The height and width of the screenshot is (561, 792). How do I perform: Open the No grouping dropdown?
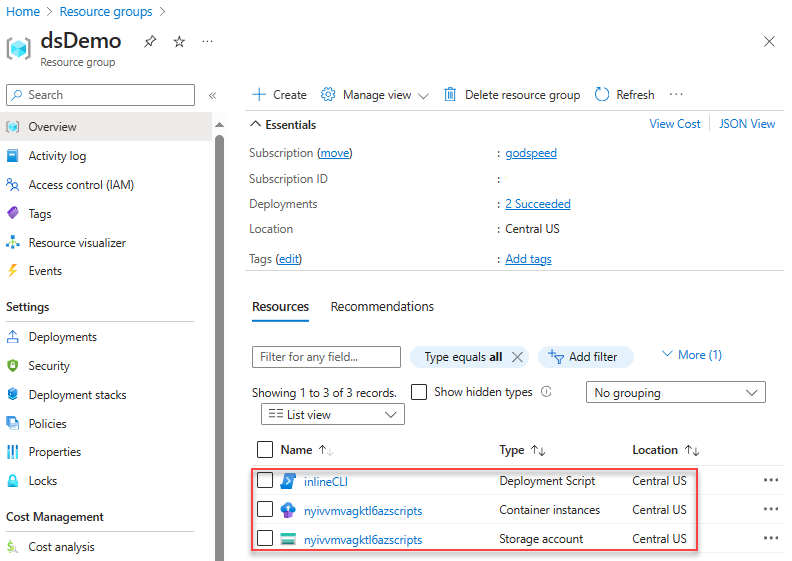point(675,392)
